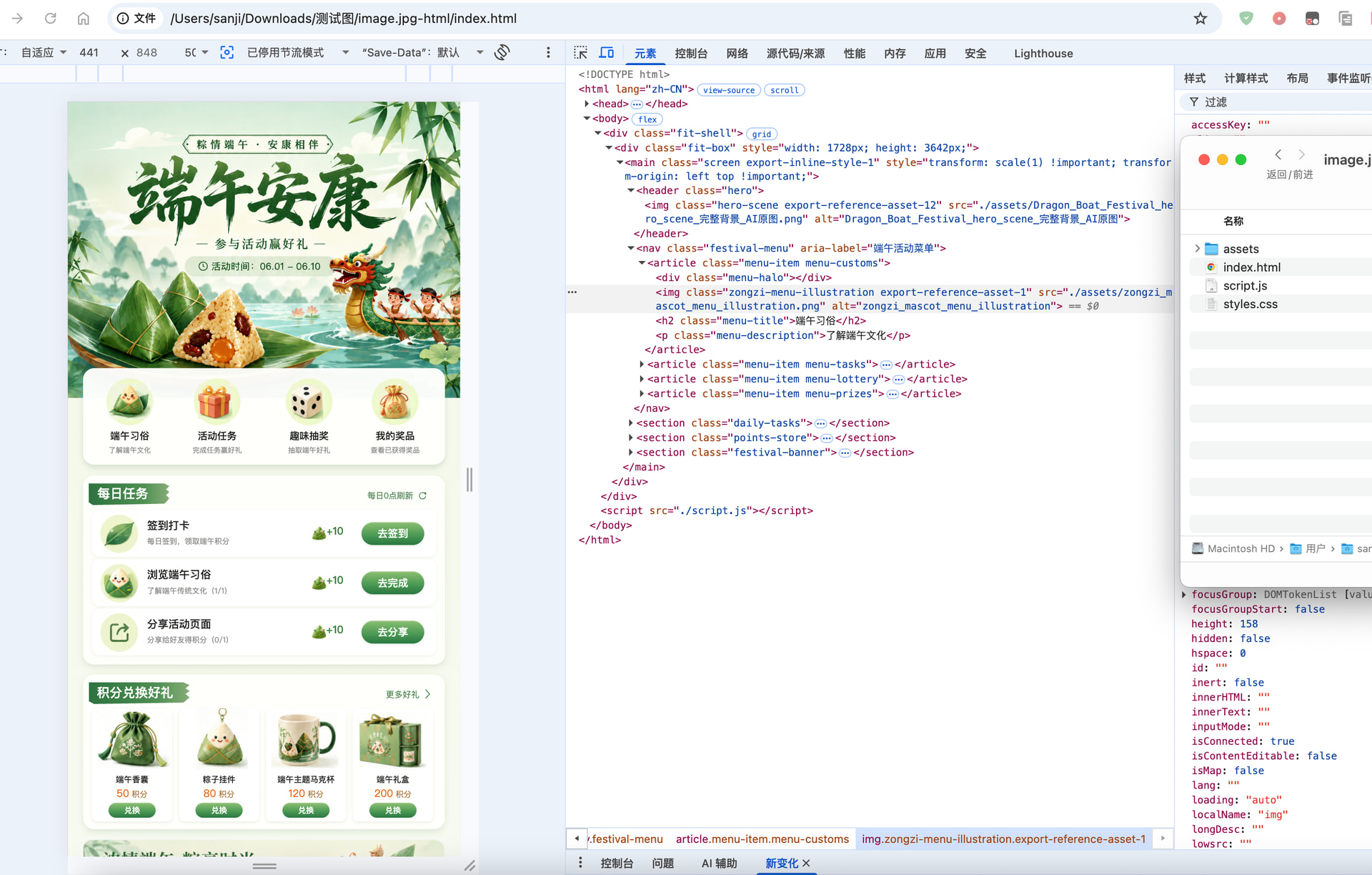Screen dimensions: 1372x875
Task: Switch to the 元素 Elements tab
Action: [x=645, y=53]
